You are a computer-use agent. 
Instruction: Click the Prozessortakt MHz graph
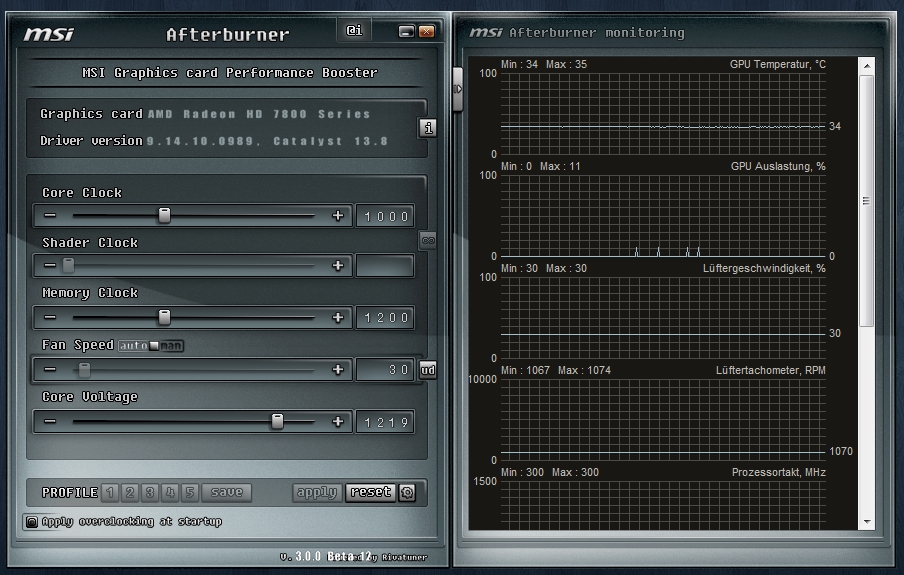click(663, 505)
